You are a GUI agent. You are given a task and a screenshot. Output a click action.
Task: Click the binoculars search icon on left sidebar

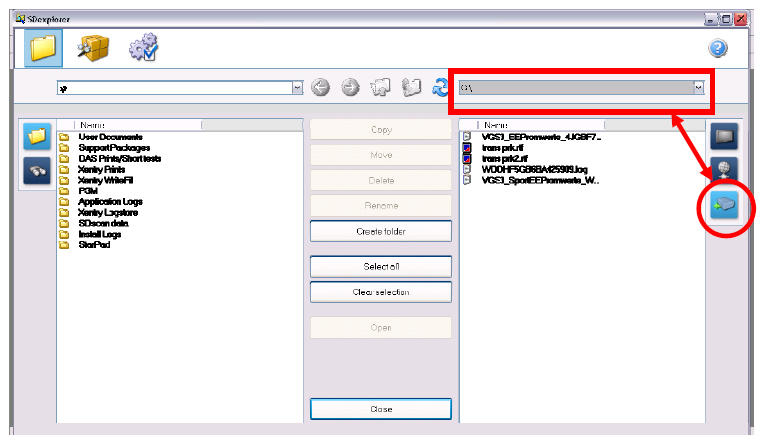click(36, 171)
